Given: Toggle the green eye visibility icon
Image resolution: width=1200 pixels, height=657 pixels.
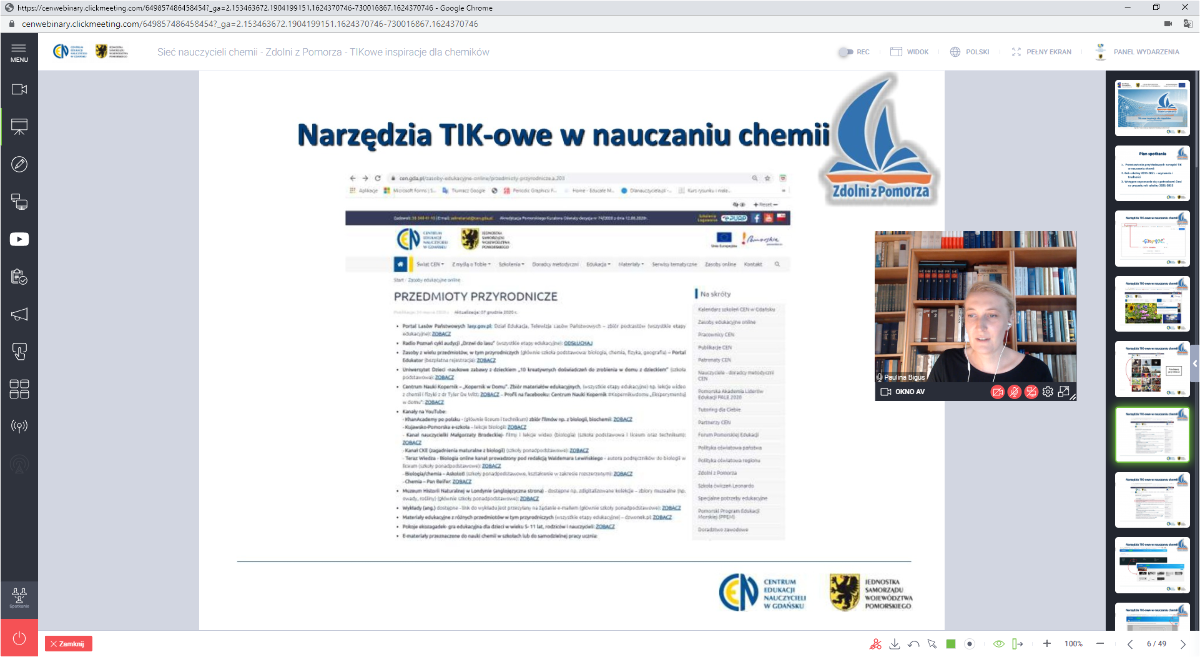Looking at the screenshot, I should [998, 644].
